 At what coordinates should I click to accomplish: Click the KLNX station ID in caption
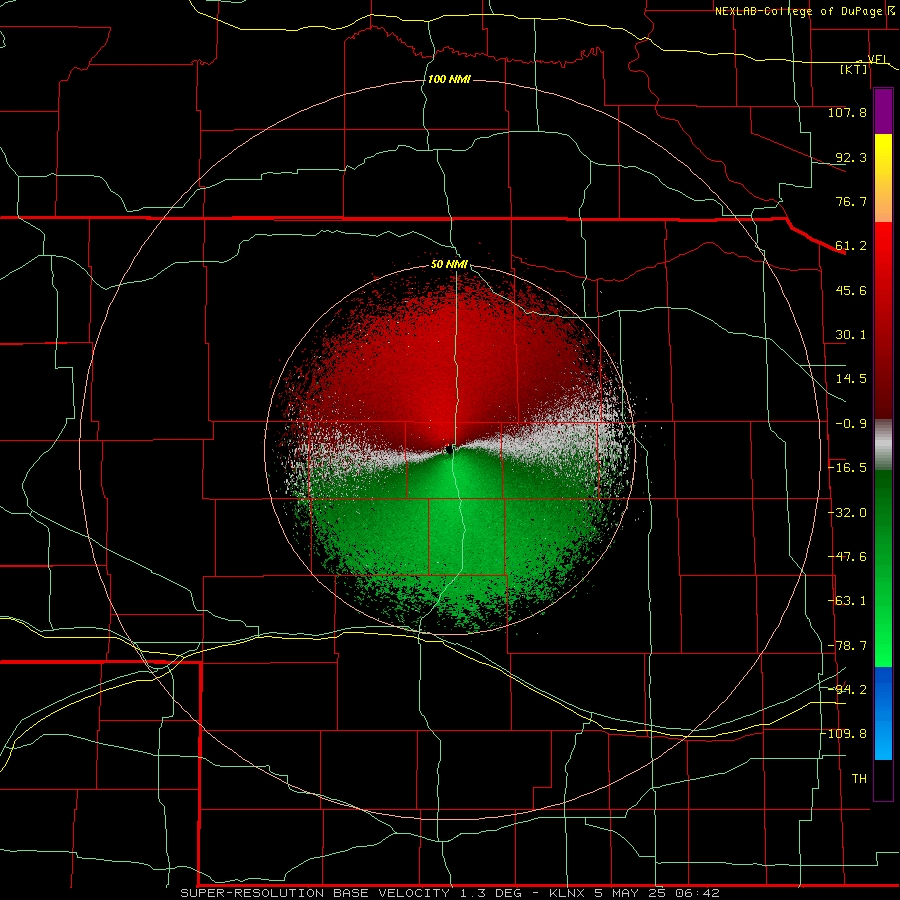569,893
